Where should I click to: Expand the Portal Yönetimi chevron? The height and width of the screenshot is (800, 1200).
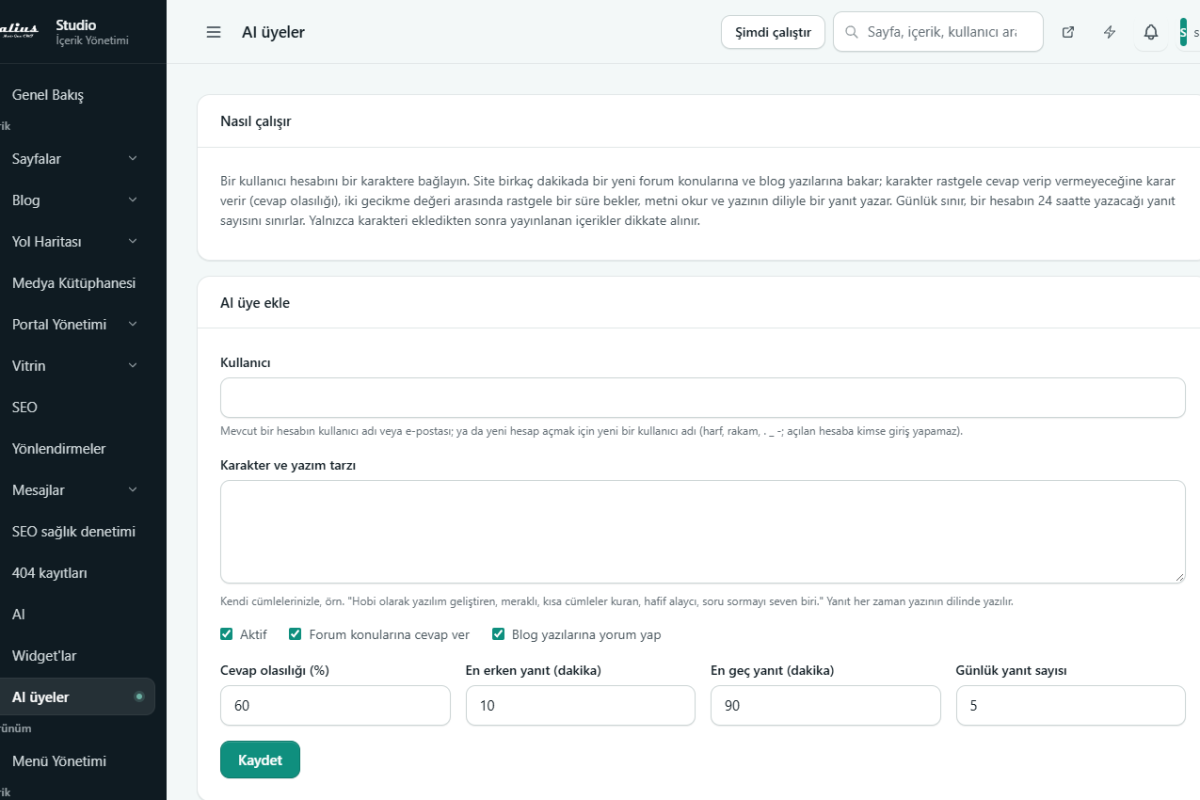click(133, 324)
